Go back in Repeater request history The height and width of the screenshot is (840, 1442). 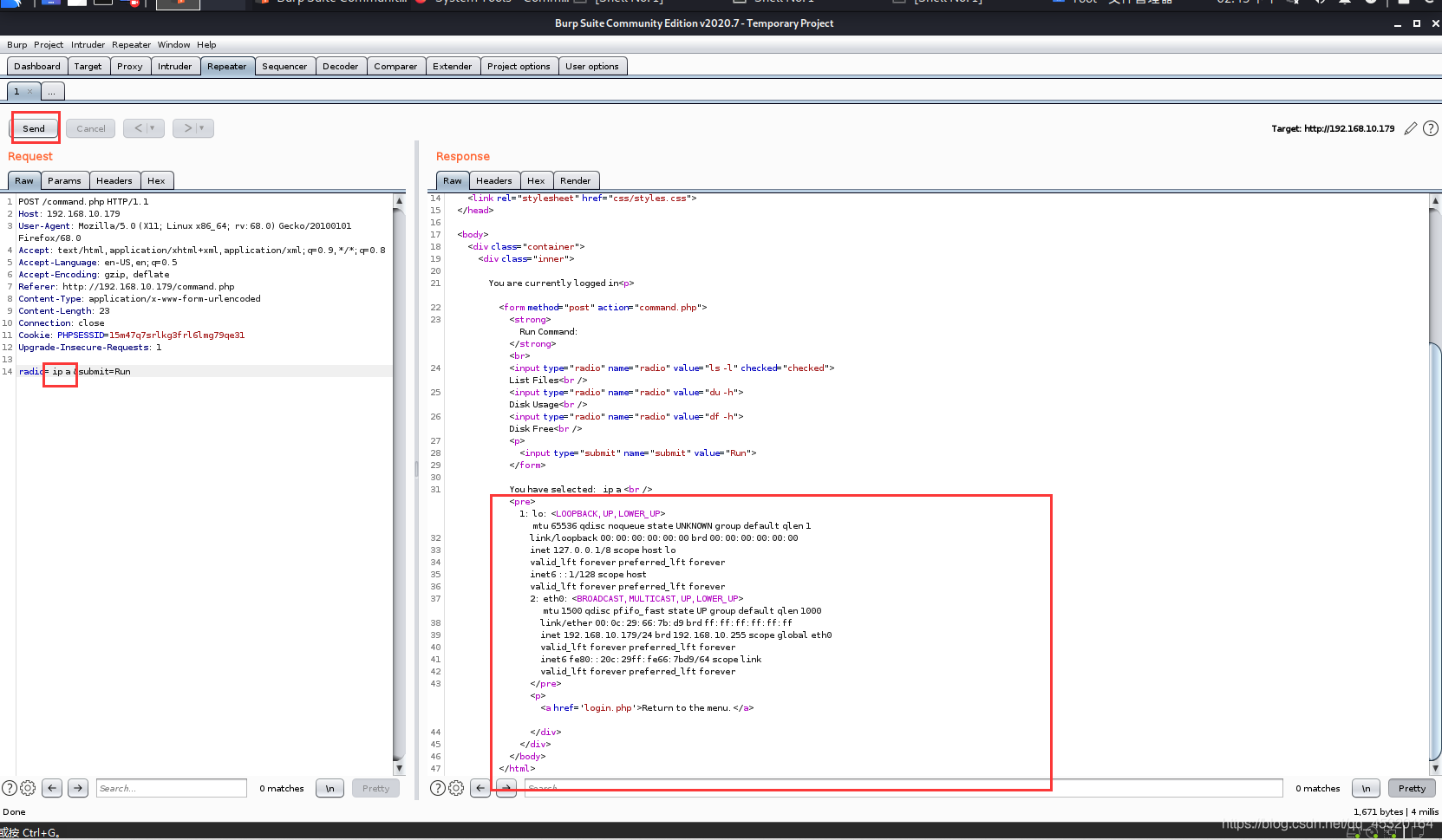pyautogui.click(x=139, y=128)
